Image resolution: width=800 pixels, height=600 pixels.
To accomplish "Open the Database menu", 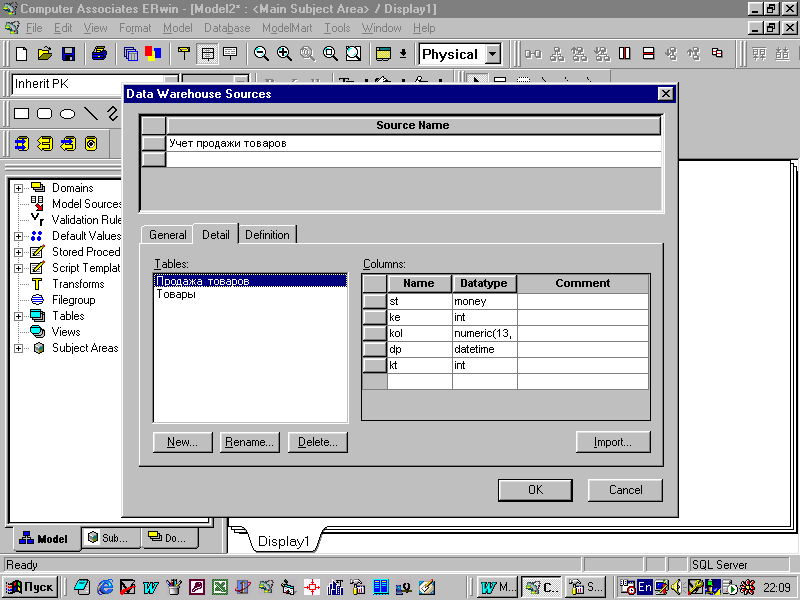I will [227, 28].
